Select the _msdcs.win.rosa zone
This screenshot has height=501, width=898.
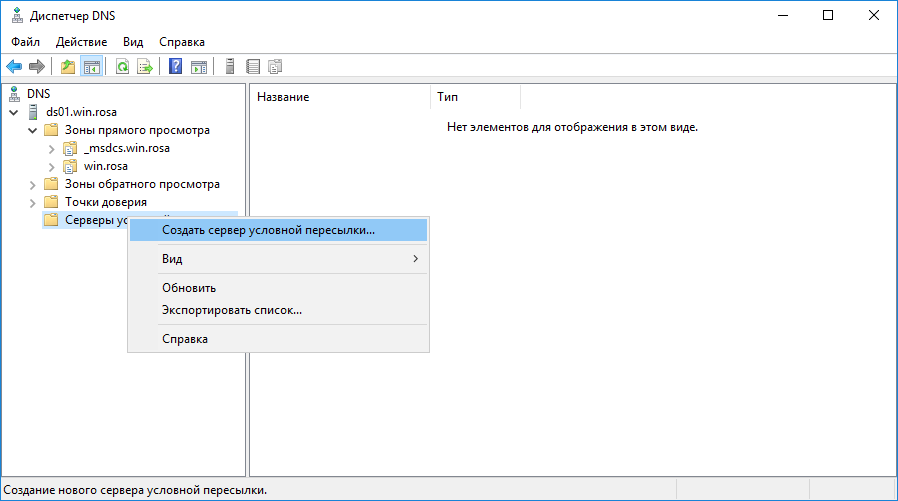coord(126,148)
